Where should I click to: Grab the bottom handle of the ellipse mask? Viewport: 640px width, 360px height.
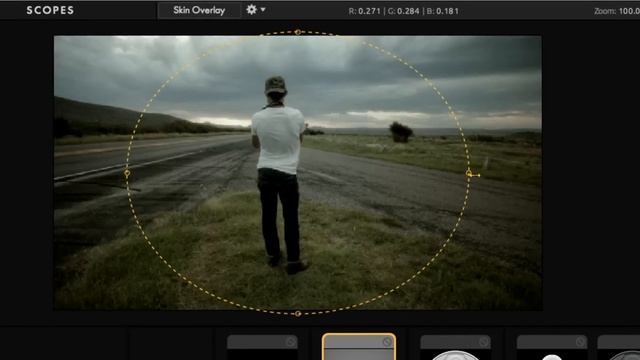click(x=298, y=313)
